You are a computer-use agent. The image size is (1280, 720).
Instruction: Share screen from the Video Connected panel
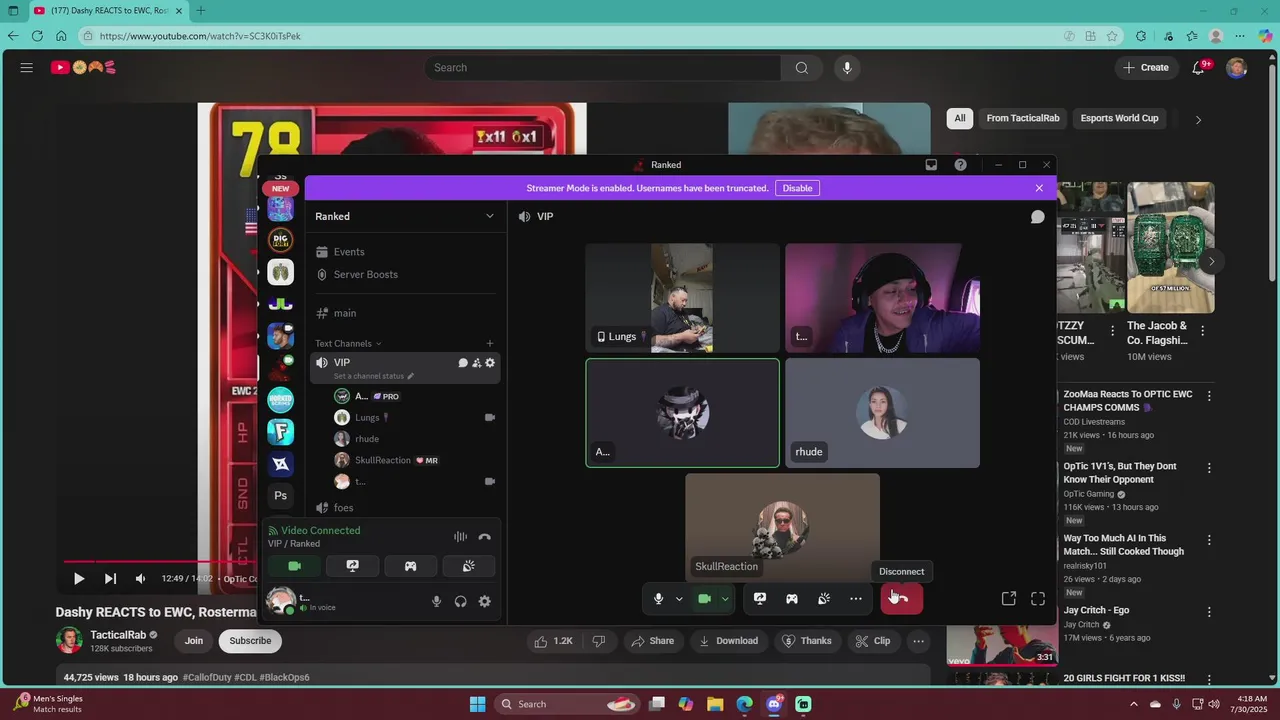(x=352, y=566)
